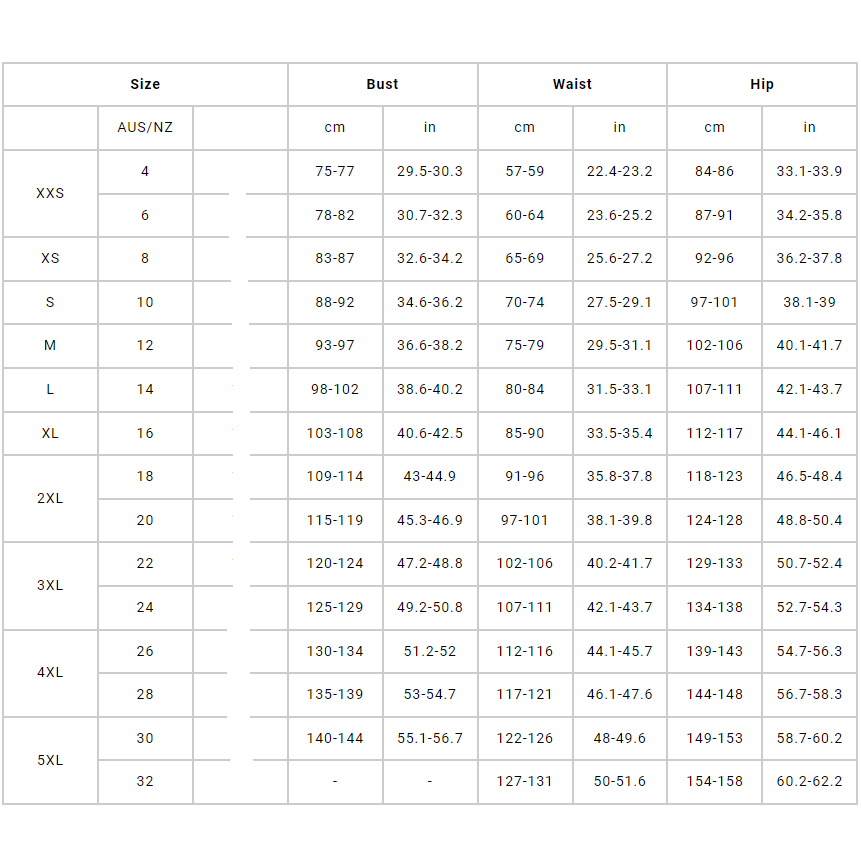This screenshot has height=861, width=861.
Task: Select the Waist column header
Action: coord(572,85)
